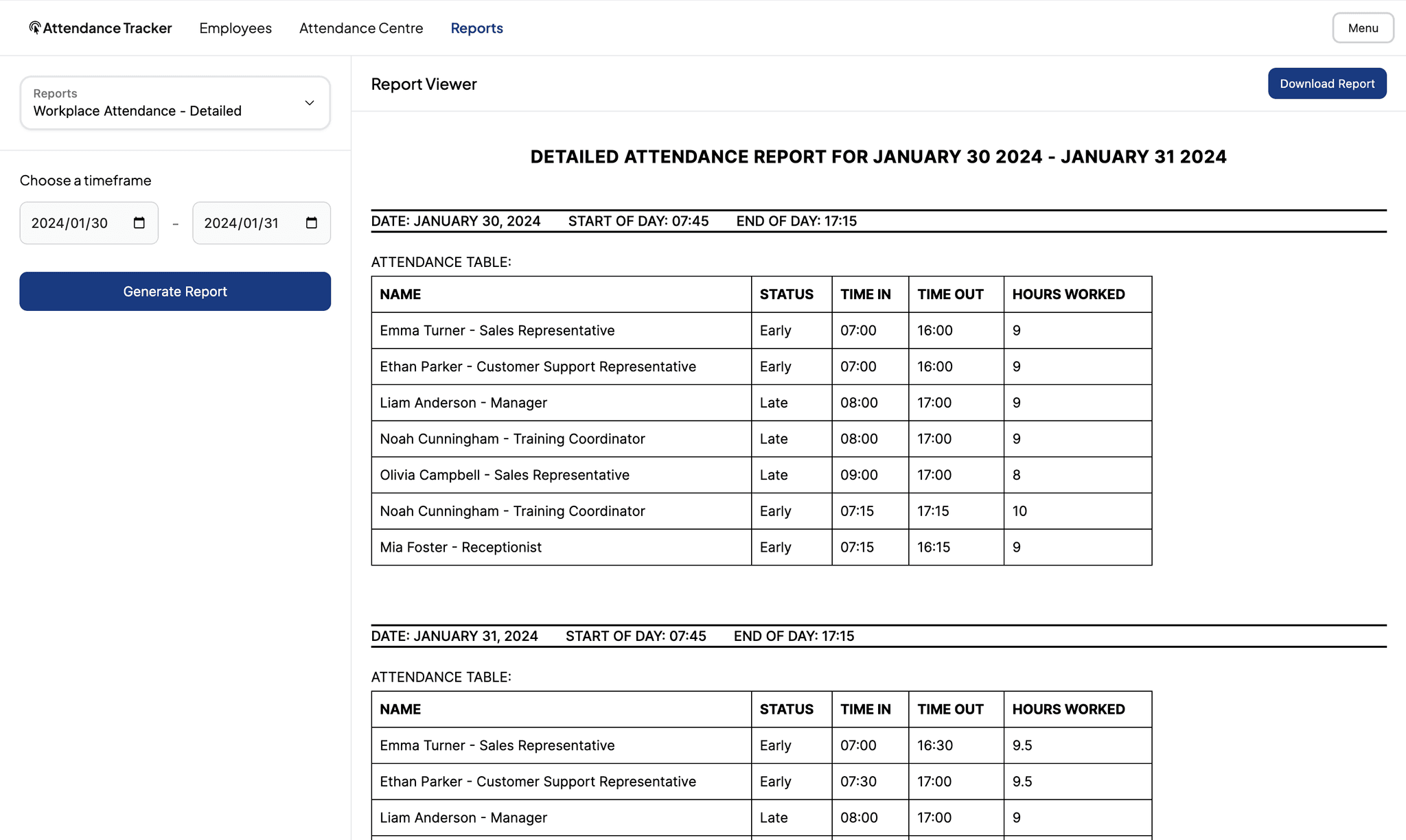Open the Menu dropdown at top right
The width and height of the screenshot is (1406, 840).
pos(1362,27)
